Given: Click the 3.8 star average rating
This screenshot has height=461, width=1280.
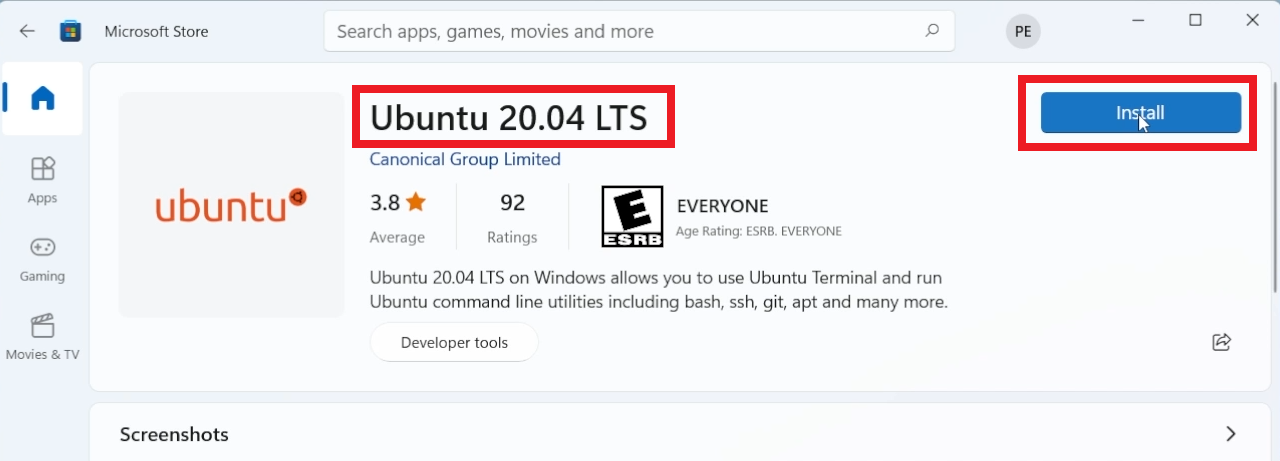Looking at the screenshot, I should pos(397,204).
